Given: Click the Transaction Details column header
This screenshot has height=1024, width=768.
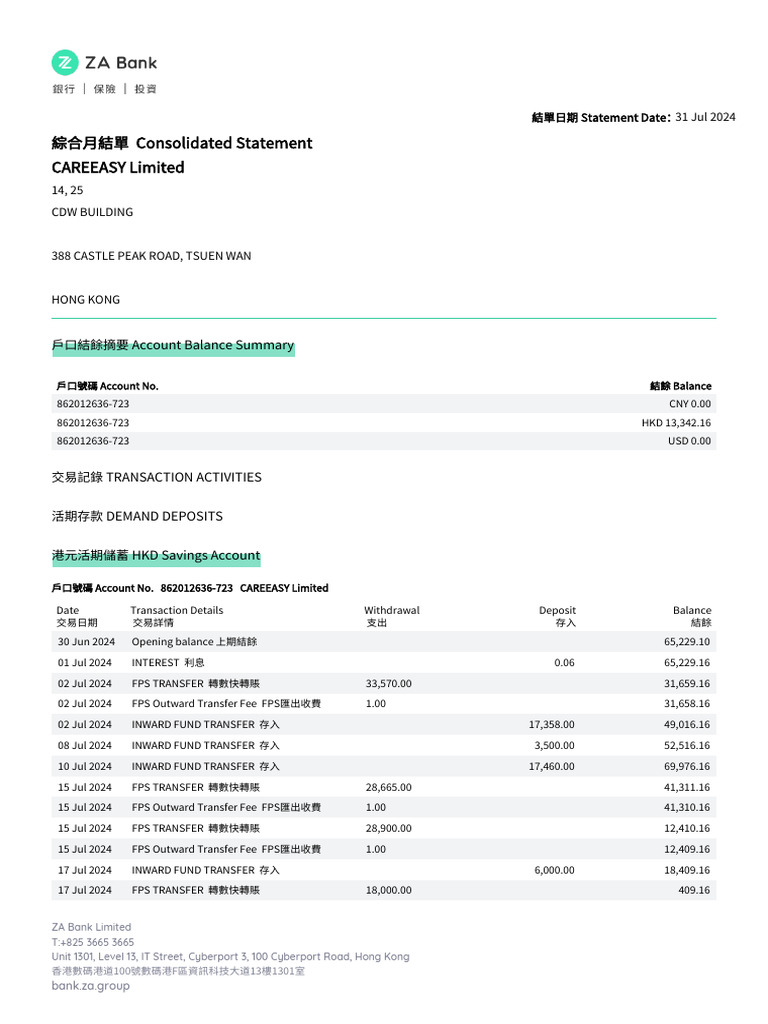Looking at the screenshot, I should point(177,616).
